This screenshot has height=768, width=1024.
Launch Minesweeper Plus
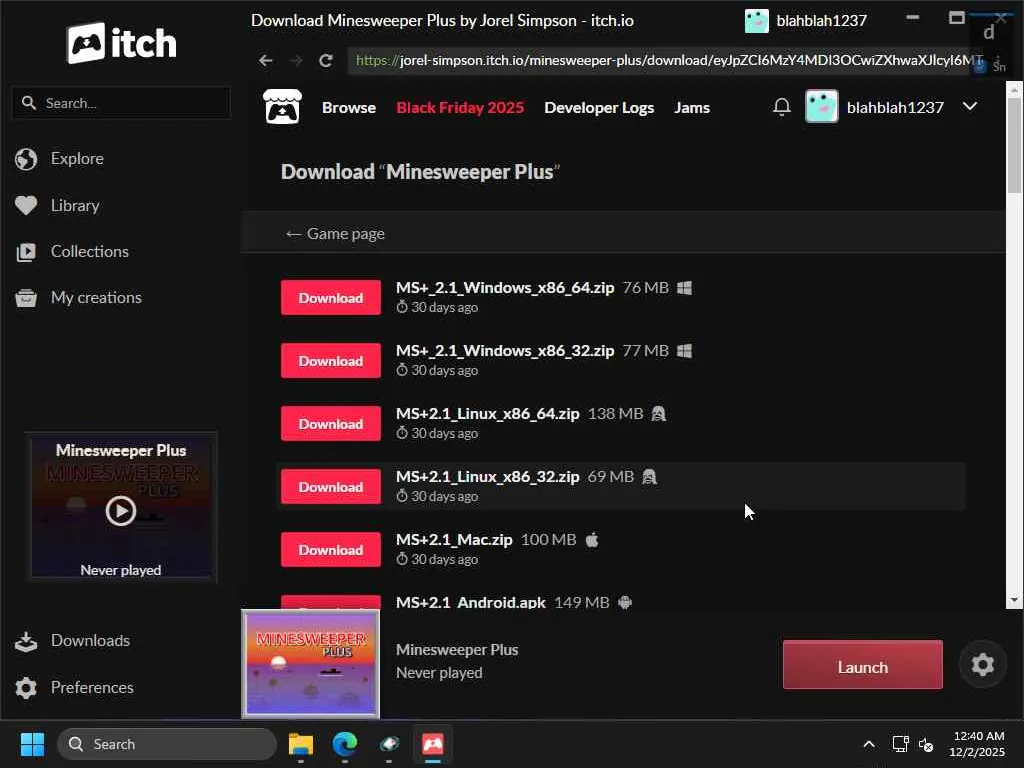863,665
